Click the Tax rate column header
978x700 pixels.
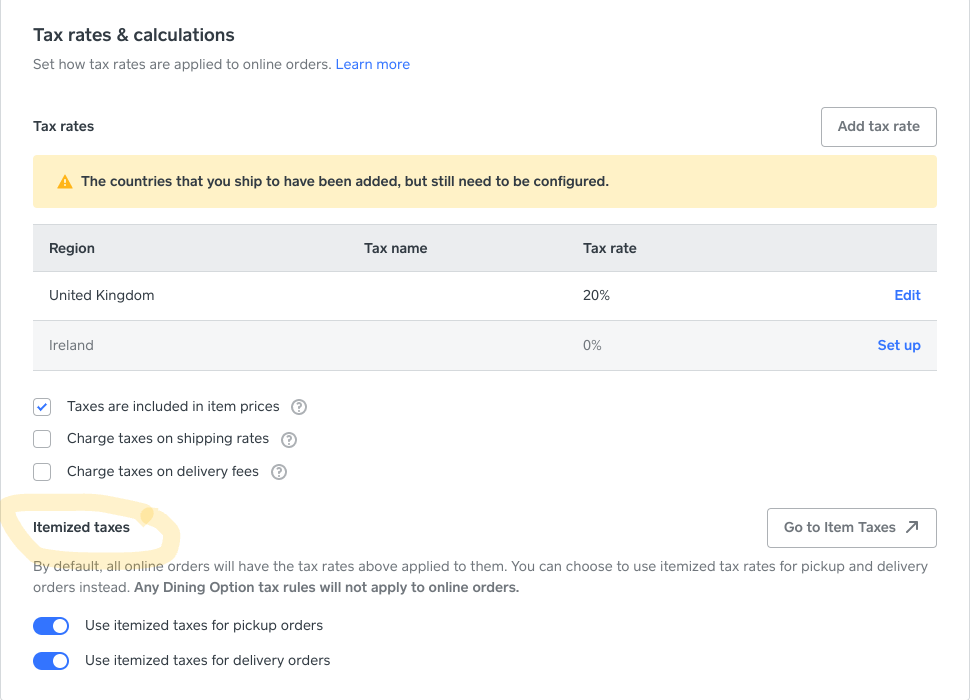[609, 248]
